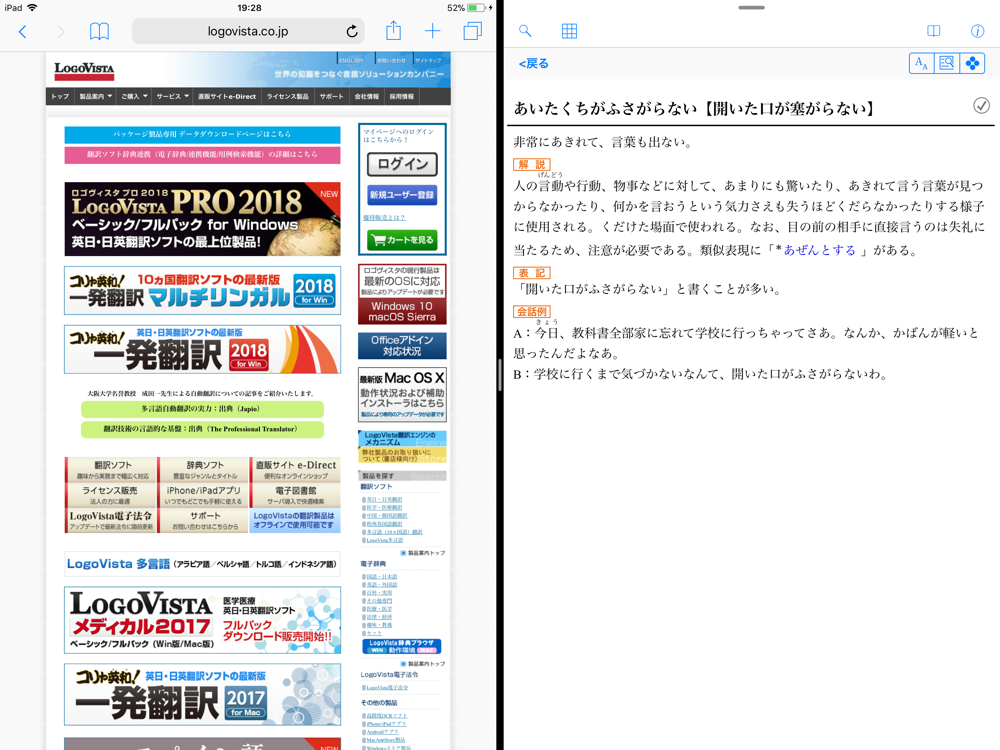Open the 最新版 Mac OS X banner
The height and width of the screenshot is (750, 1000).
(402, 394)
